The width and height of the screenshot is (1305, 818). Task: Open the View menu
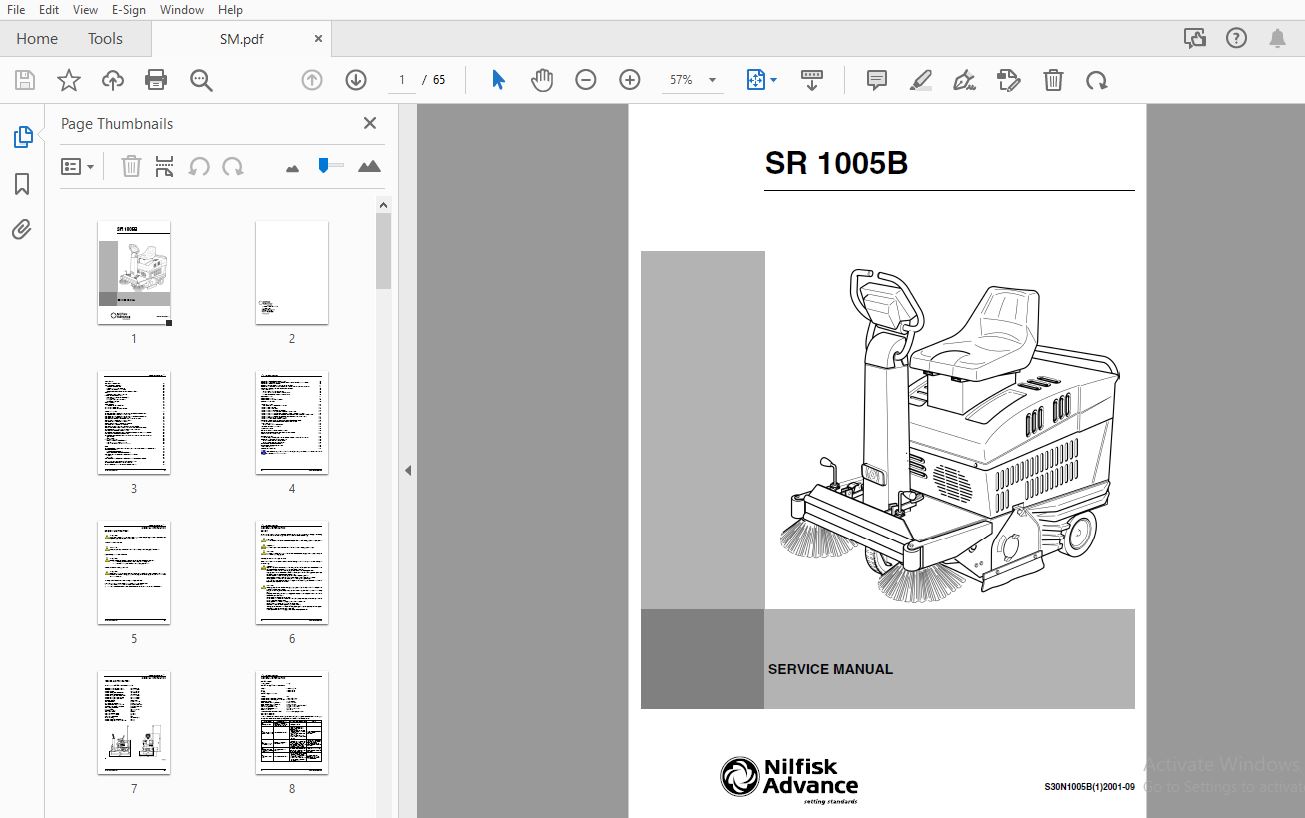(x=86, y=9)
